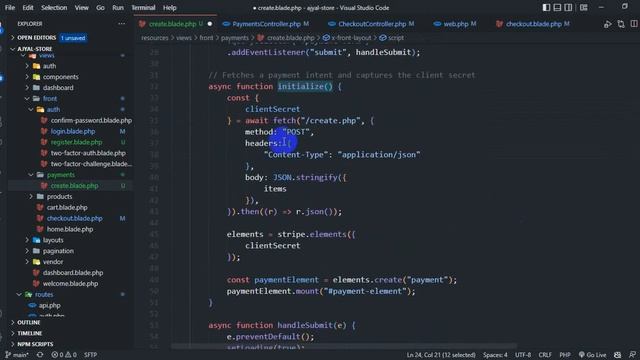Expand the vendor folder
640x360 pixels.
[x=53, y=262]
